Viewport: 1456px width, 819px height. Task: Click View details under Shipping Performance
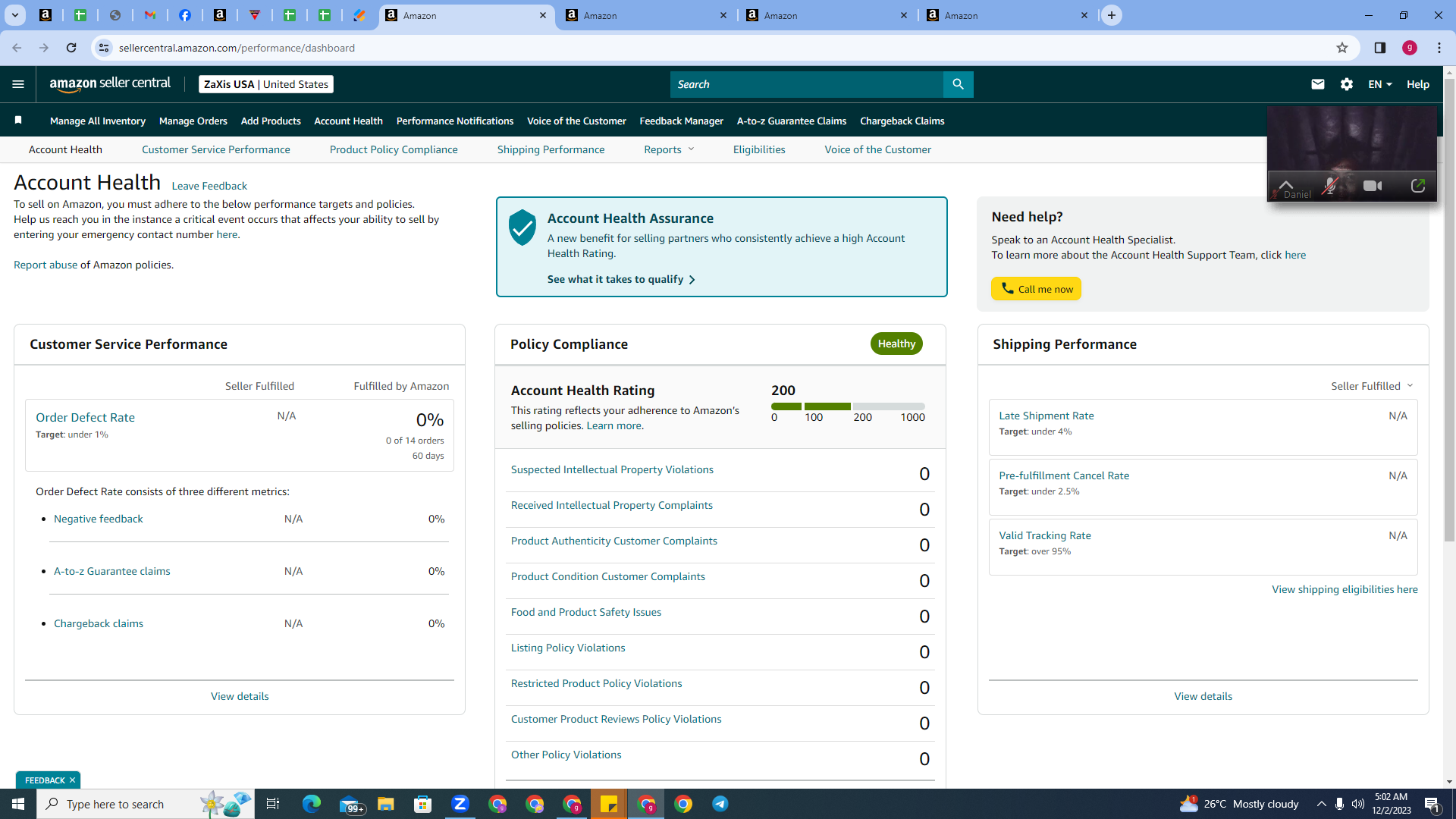tap(1203, 696)
